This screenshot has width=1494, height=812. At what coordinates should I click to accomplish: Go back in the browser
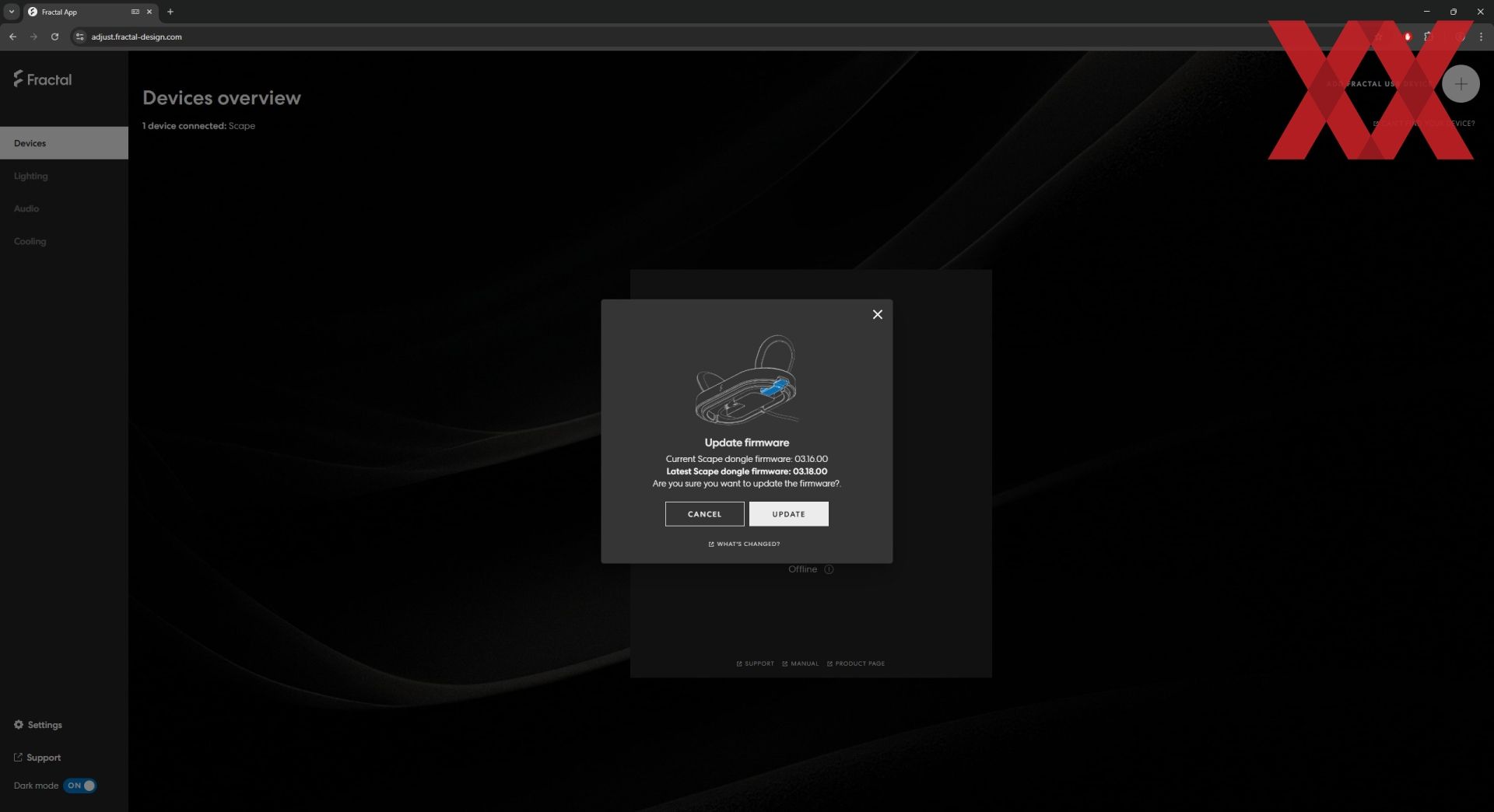coord(12,37)
